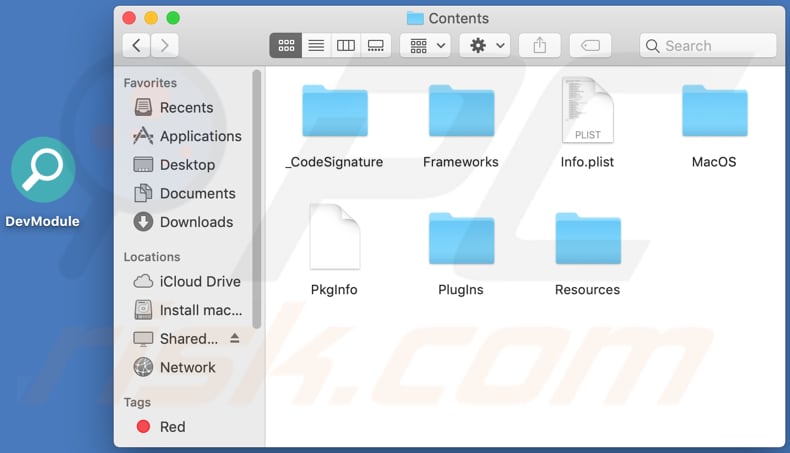Image resolution: width=790 pixels, height=453 pixels.
Task: Switch to icon view mode
Action: click(286, 46)
